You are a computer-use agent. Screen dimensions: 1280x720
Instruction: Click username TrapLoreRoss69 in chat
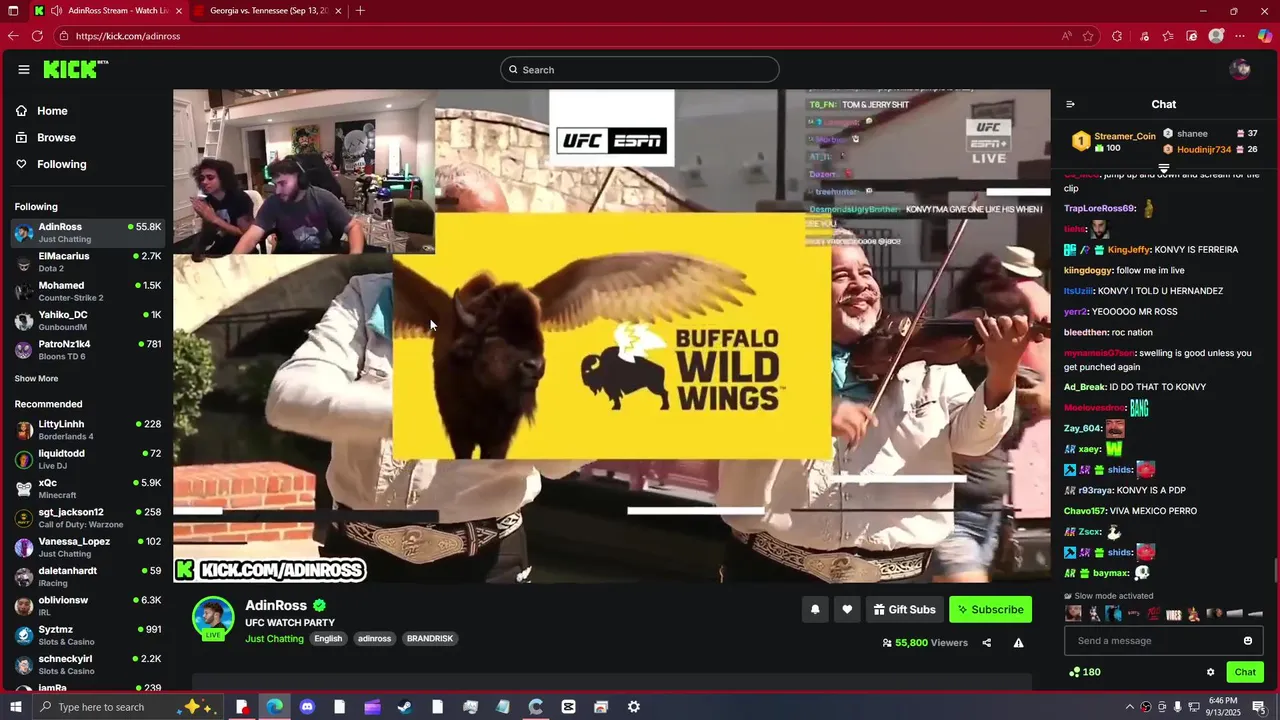pyautogui.click(x=1099, y=209)
